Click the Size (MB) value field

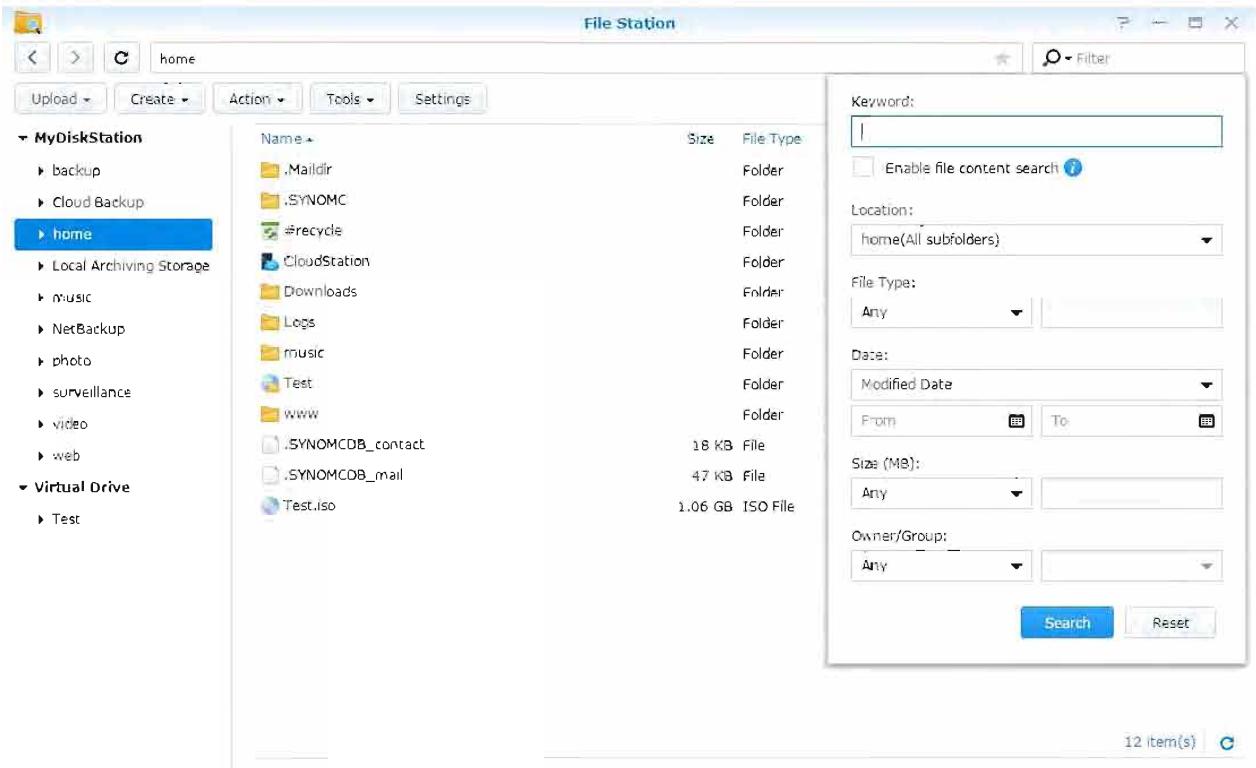(x=1131, y=493)
